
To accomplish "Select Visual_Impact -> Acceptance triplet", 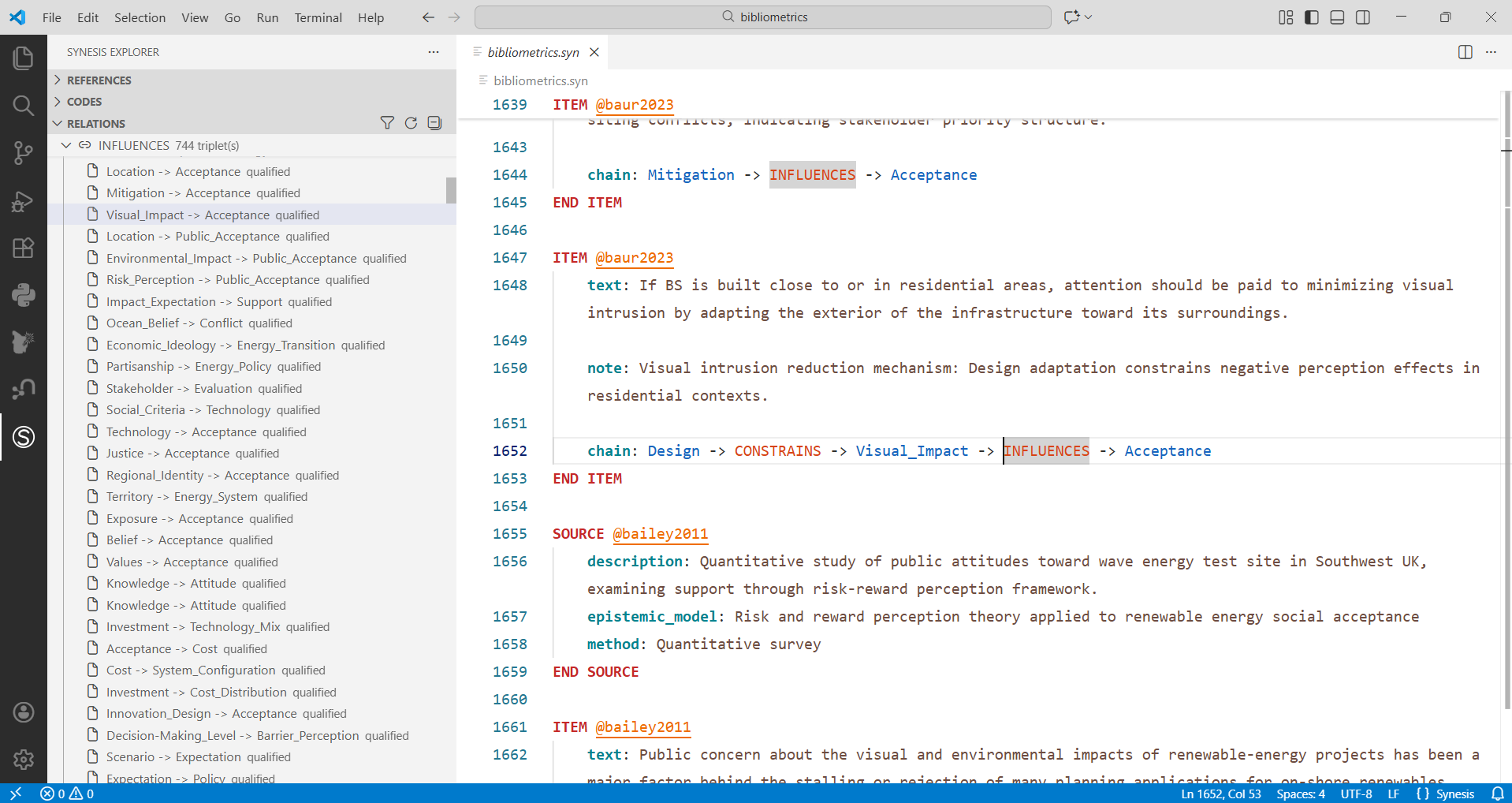I will pyautogui.click(x=251, y=215).
